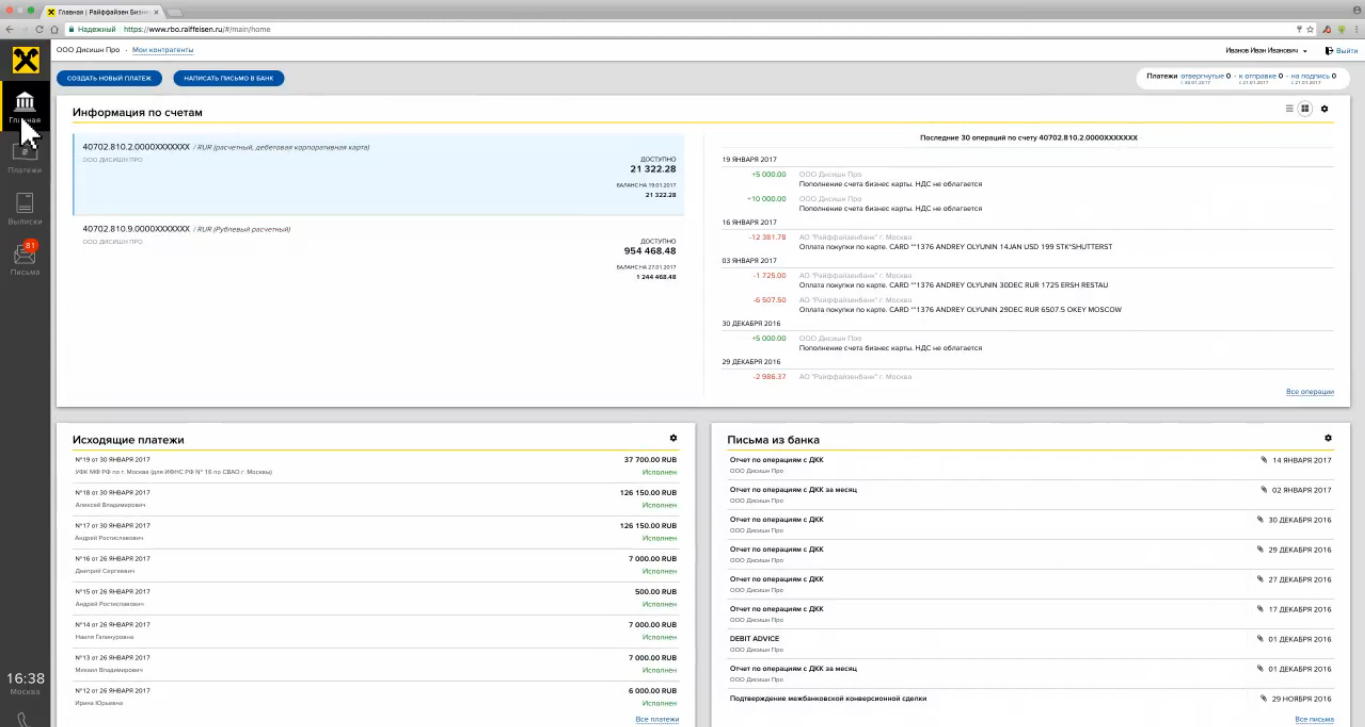
Task: Click the green extension icon in Chrome toolbar
Action: (1341, 30)
